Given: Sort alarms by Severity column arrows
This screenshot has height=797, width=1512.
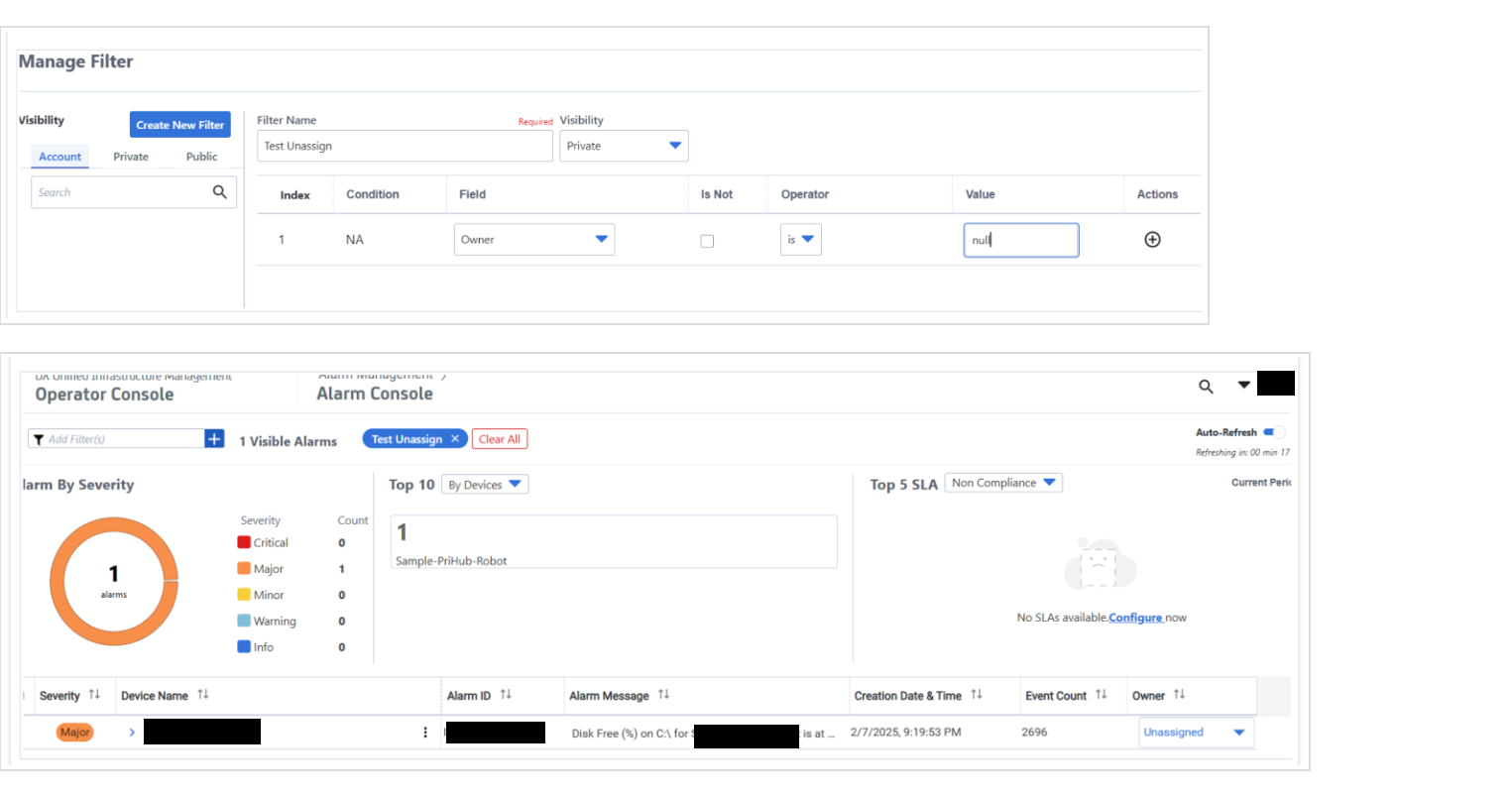Looking at the screenshot, I should [x=94, y=695].
